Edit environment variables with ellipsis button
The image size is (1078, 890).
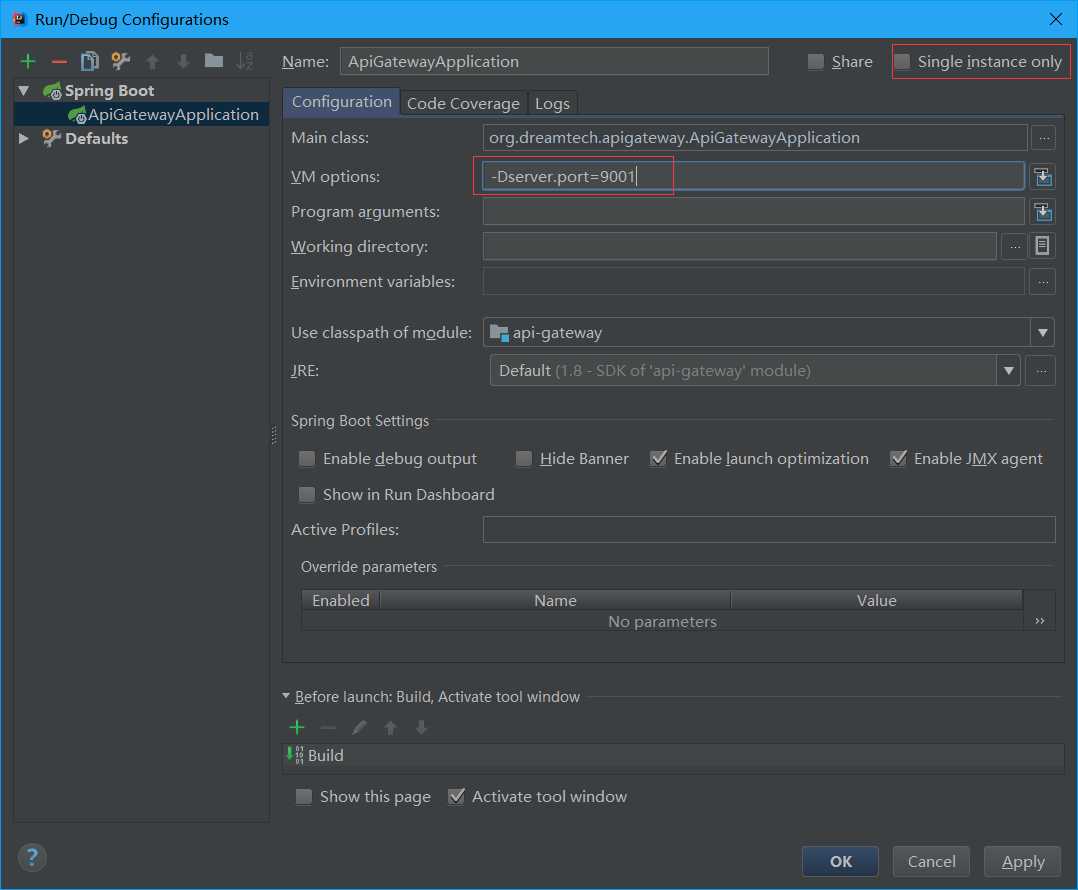point(1042,282)
